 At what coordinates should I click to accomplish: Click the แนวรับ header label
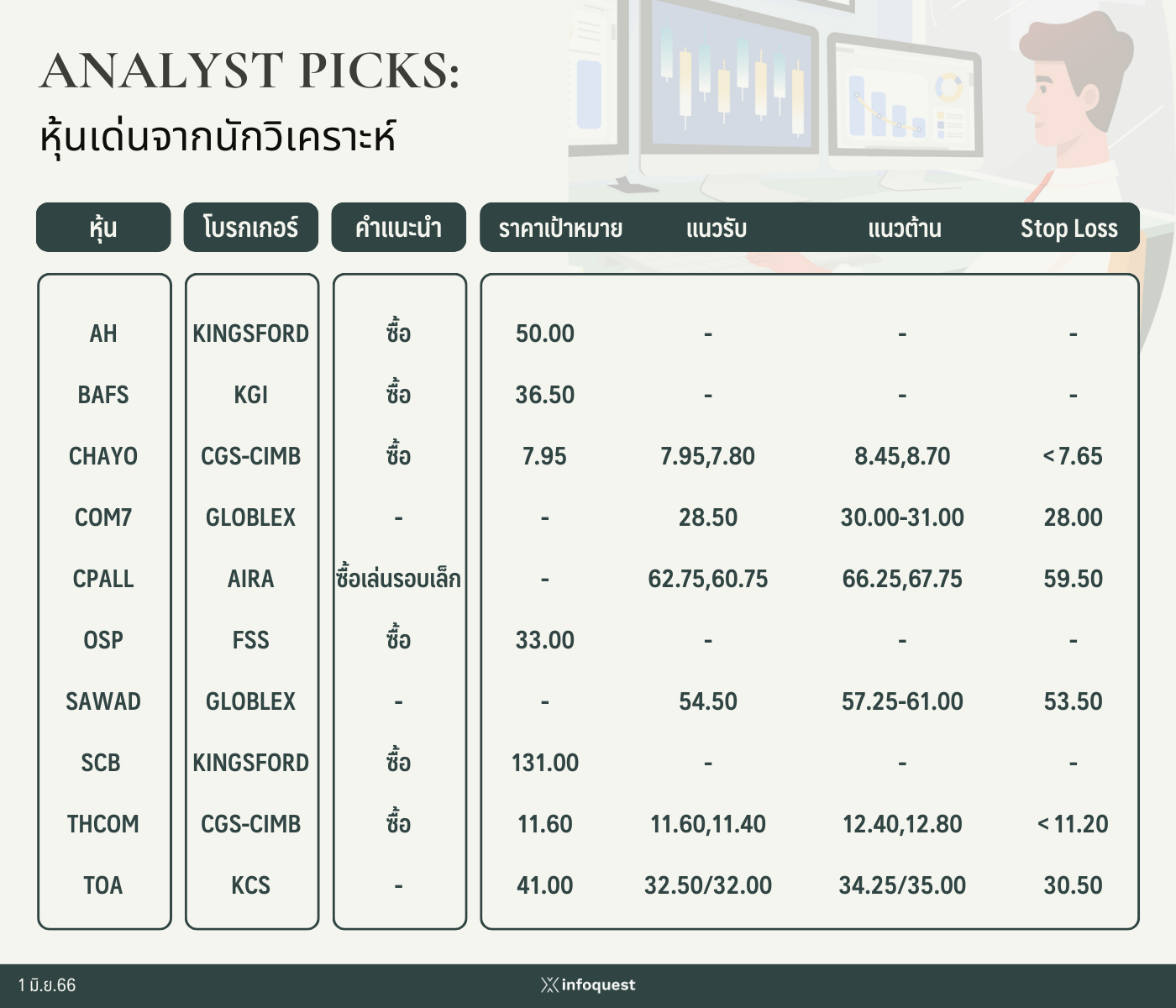716,228
